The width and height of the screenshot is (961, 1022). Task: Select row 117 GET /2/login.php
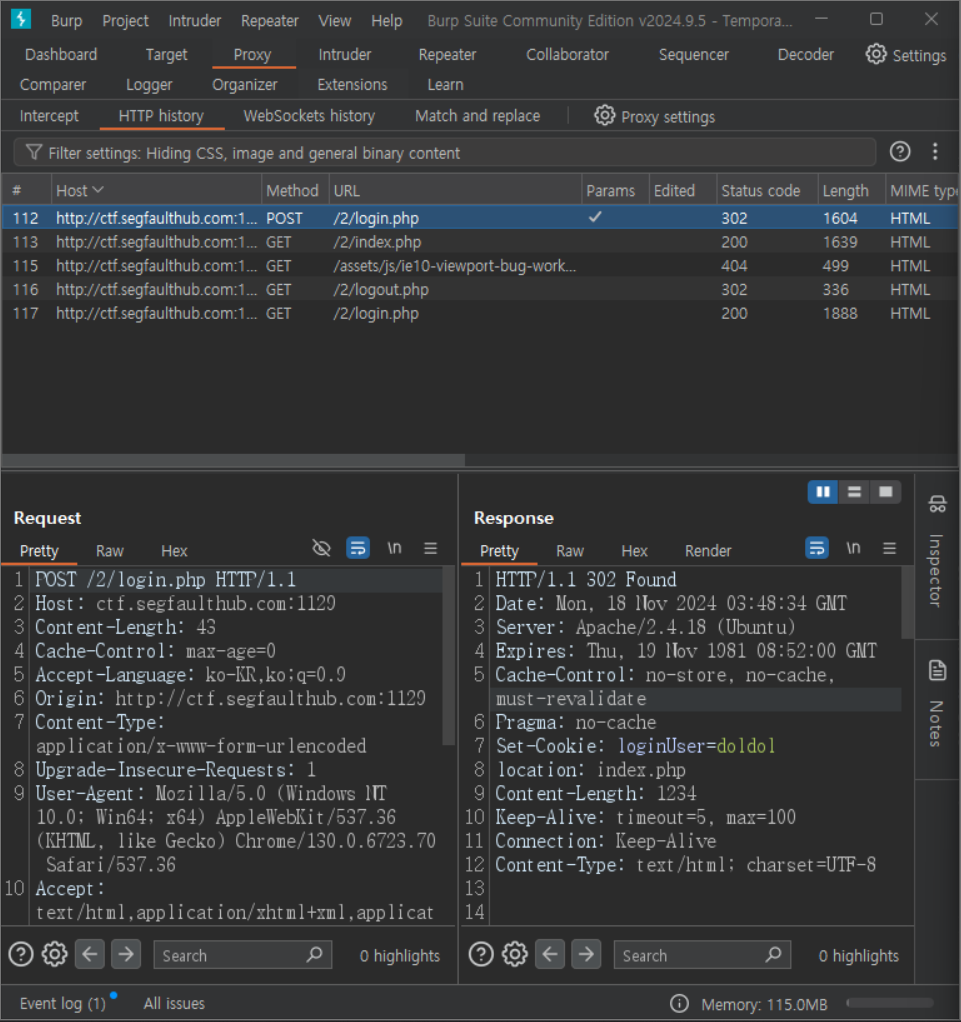click(480, 314)
